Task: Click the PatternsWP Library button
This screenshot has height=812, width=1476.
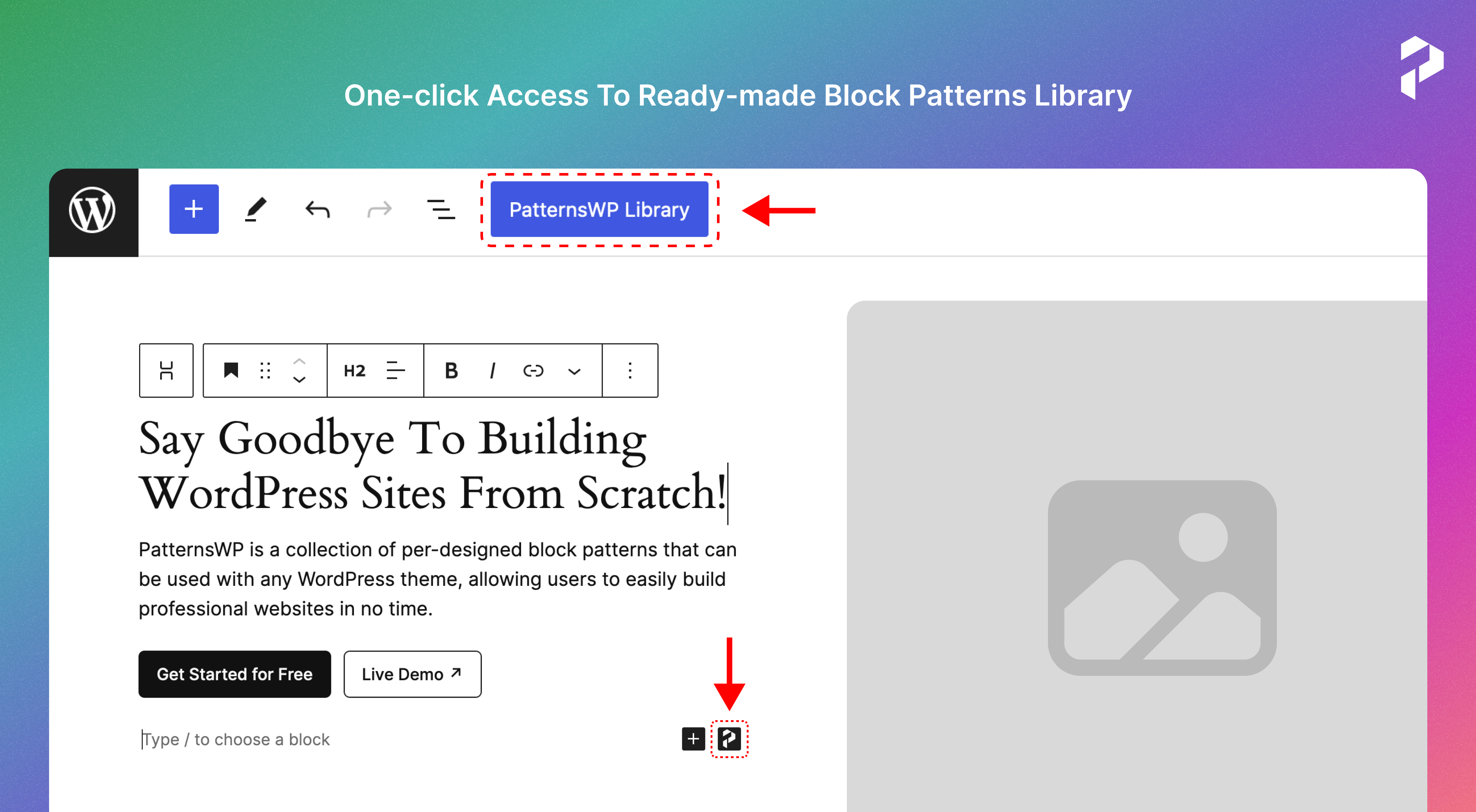Action: coord(597,210)
